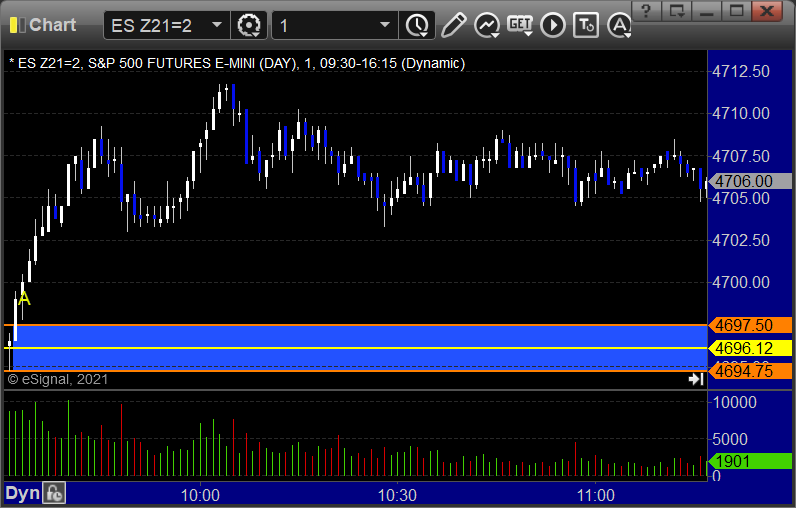Image resolution: width=796 pixels, height=508 pixels.
Task: Minimize the Chart window
Action: click(x=707, y=11)
